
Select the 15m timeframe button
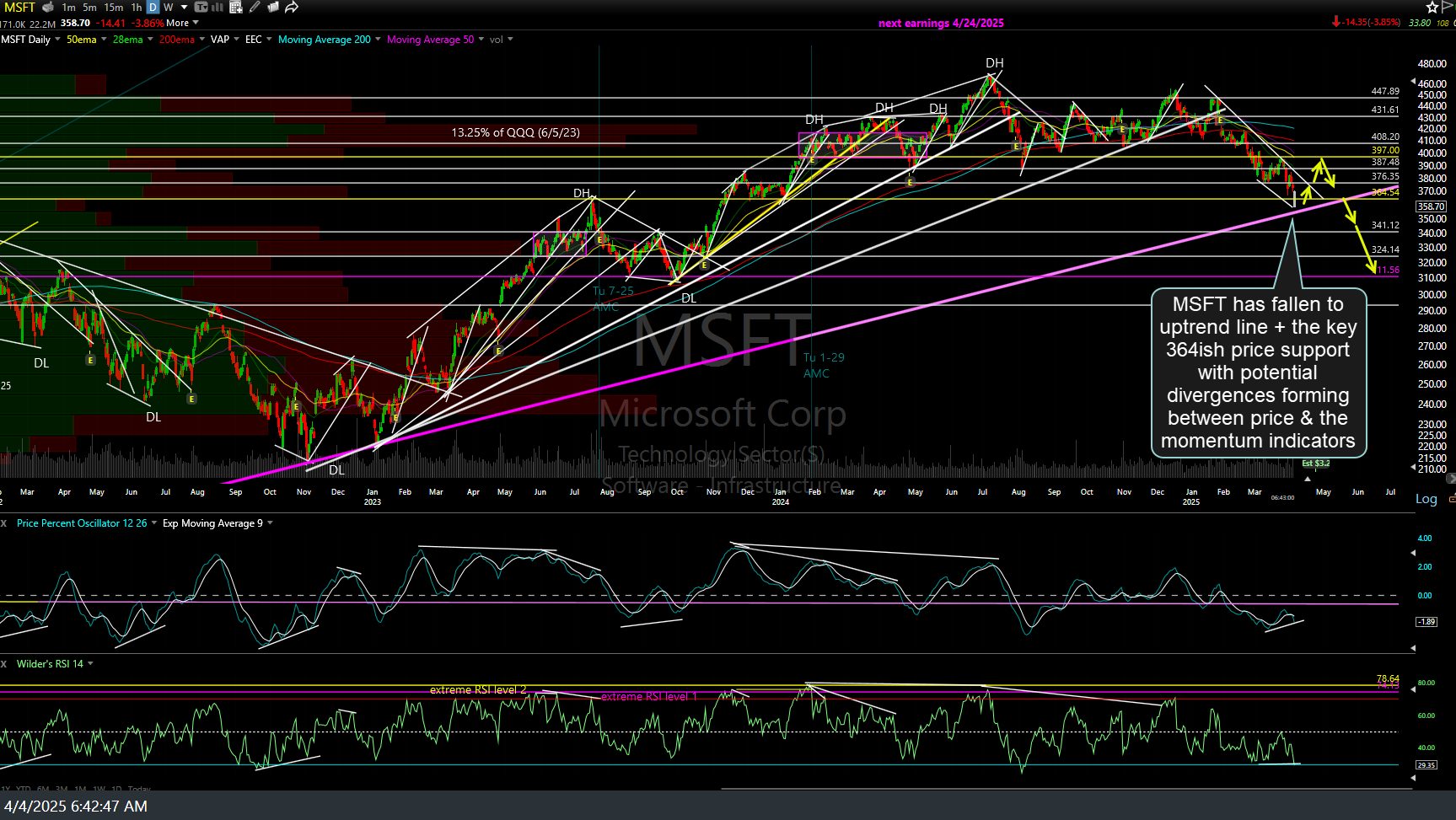[113, 7]
